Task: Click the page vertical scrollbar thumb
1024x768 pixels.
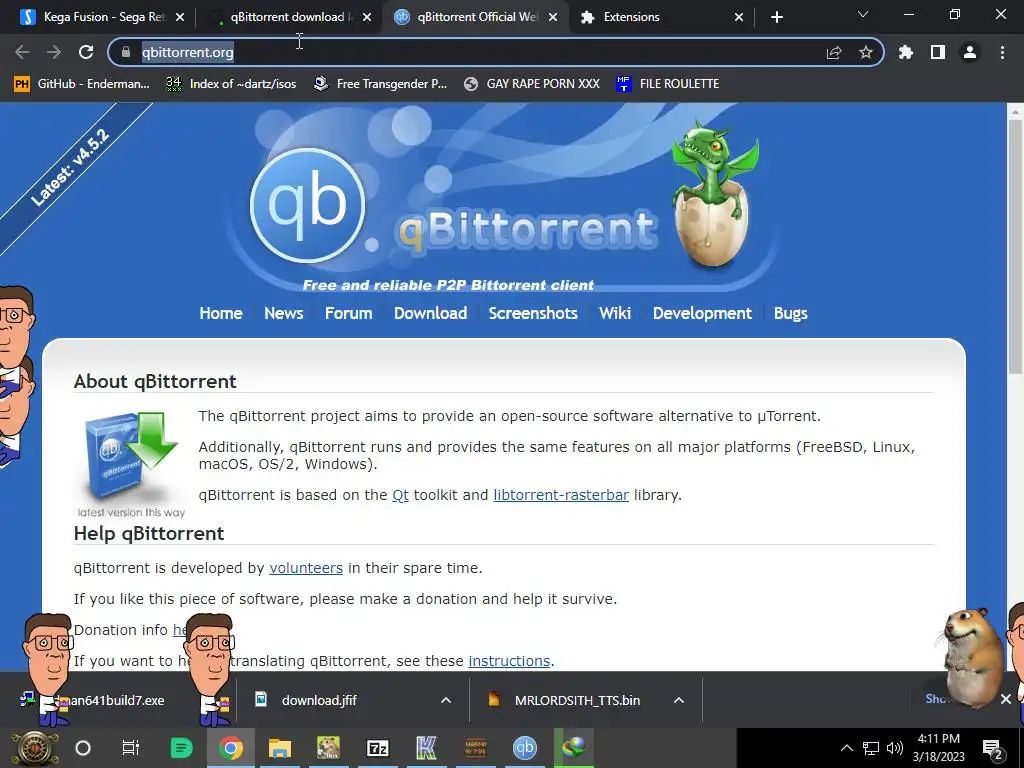Action: point(1015,247)
